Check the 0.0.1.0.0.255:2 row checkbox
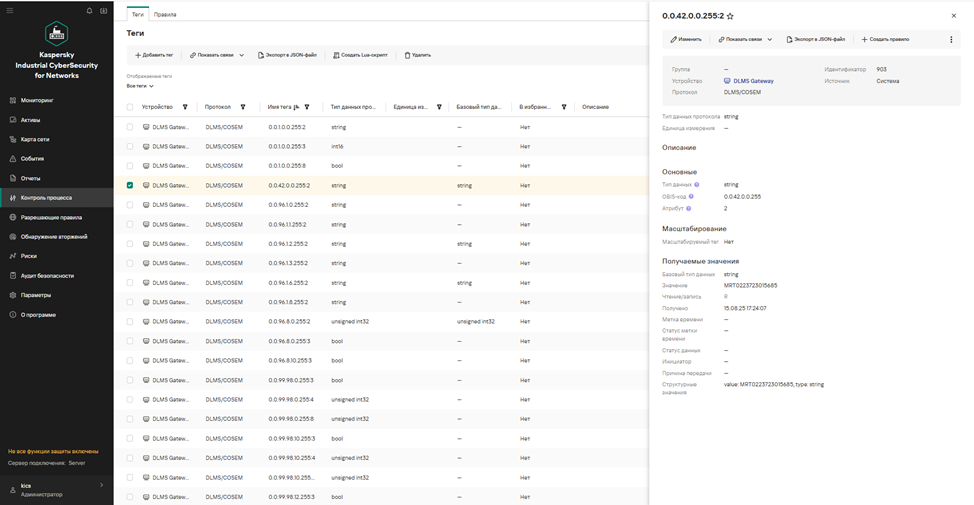 tap(130, 127)
